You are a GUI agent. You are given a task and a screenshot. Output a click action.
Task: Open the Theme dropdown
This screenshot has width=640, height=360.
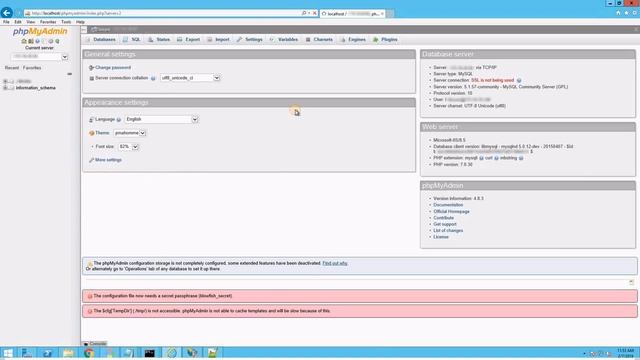pyautogui.click(x=129, y=133)
